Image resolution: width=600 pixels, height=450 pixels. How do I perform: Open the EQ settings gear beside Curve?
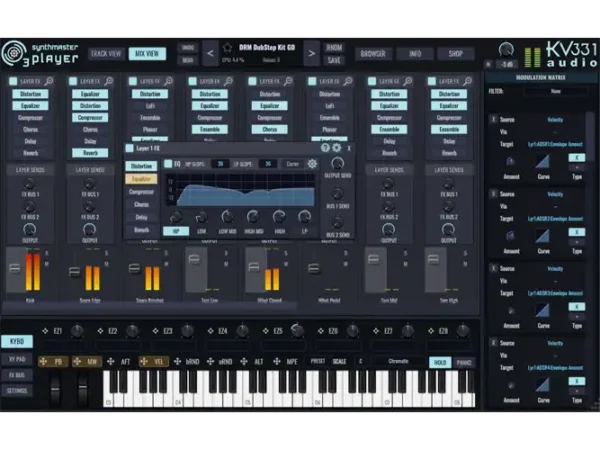coord(312,164)
